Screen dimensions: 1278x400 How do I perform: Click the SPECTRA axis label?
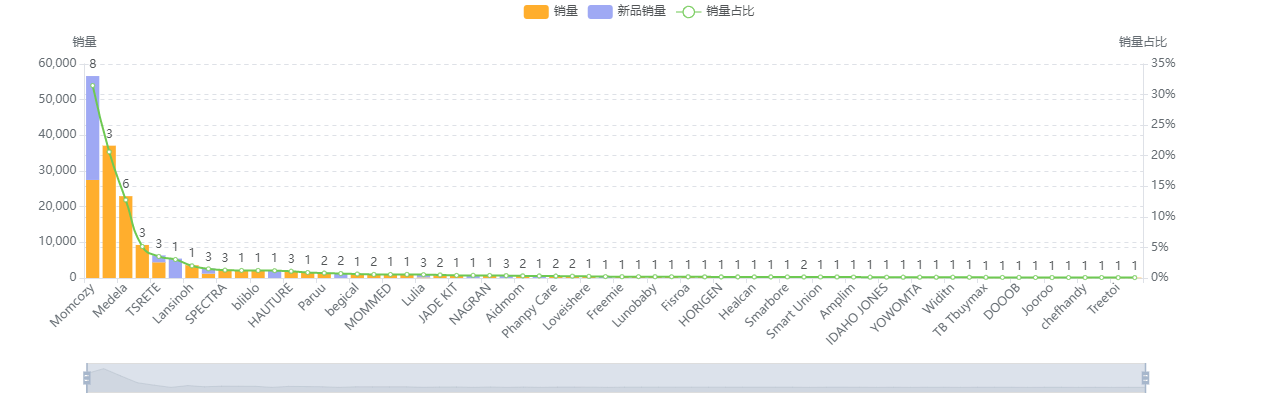click(208, 302)
